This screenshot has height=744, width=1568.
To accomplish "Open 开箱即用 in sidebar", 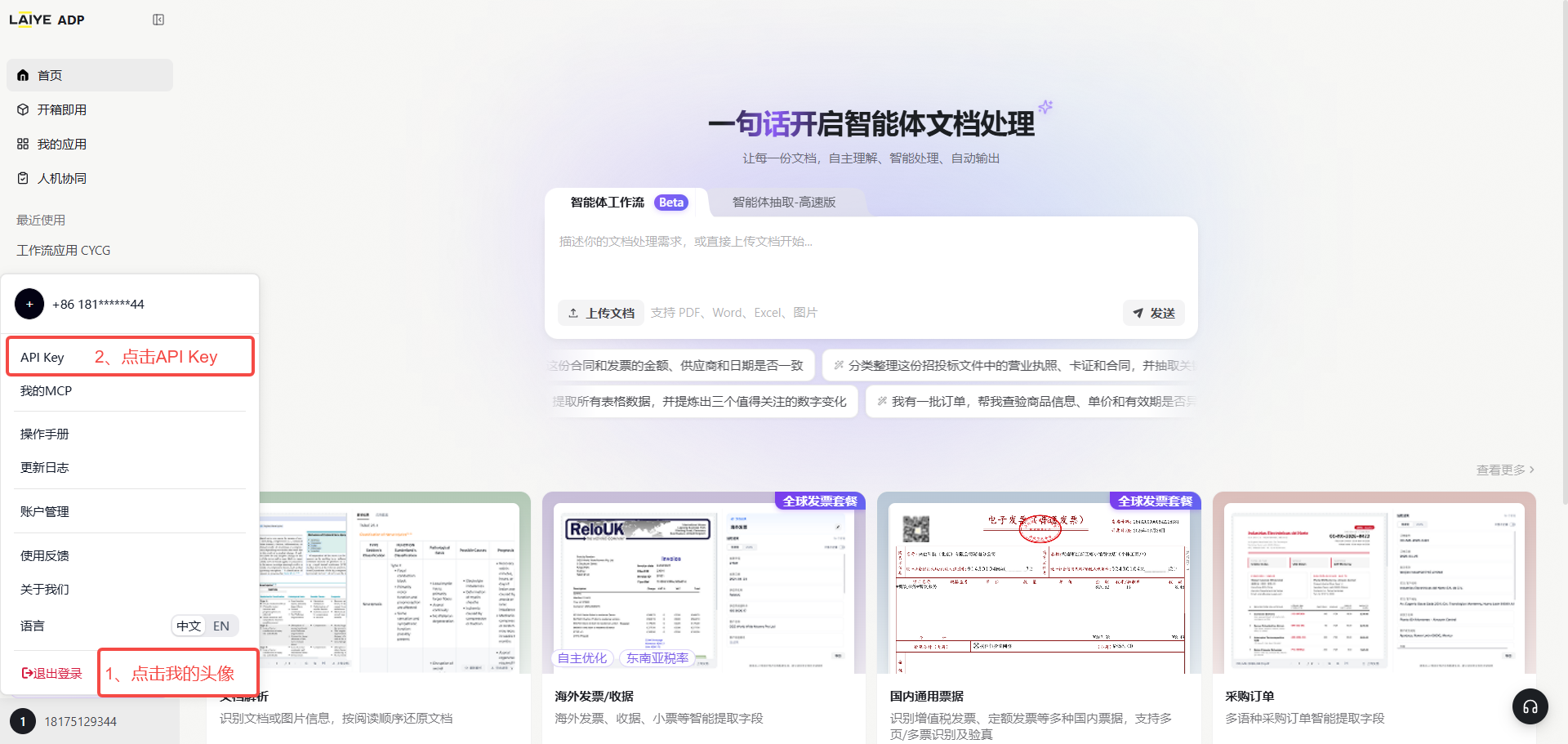I will point(90,109).
